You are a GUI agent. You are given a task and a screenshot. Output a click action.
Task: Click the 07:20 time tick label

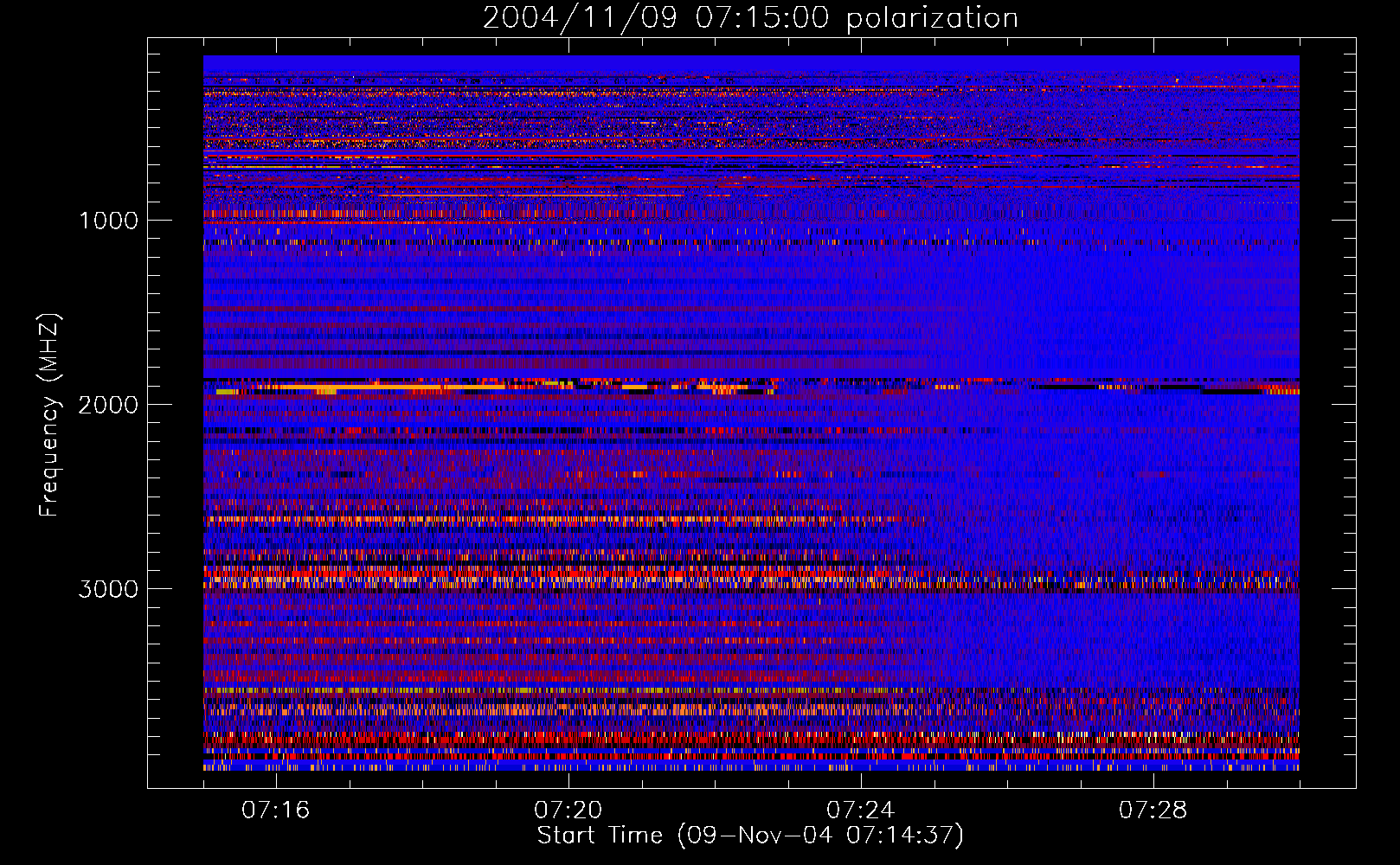pos(568,811)
